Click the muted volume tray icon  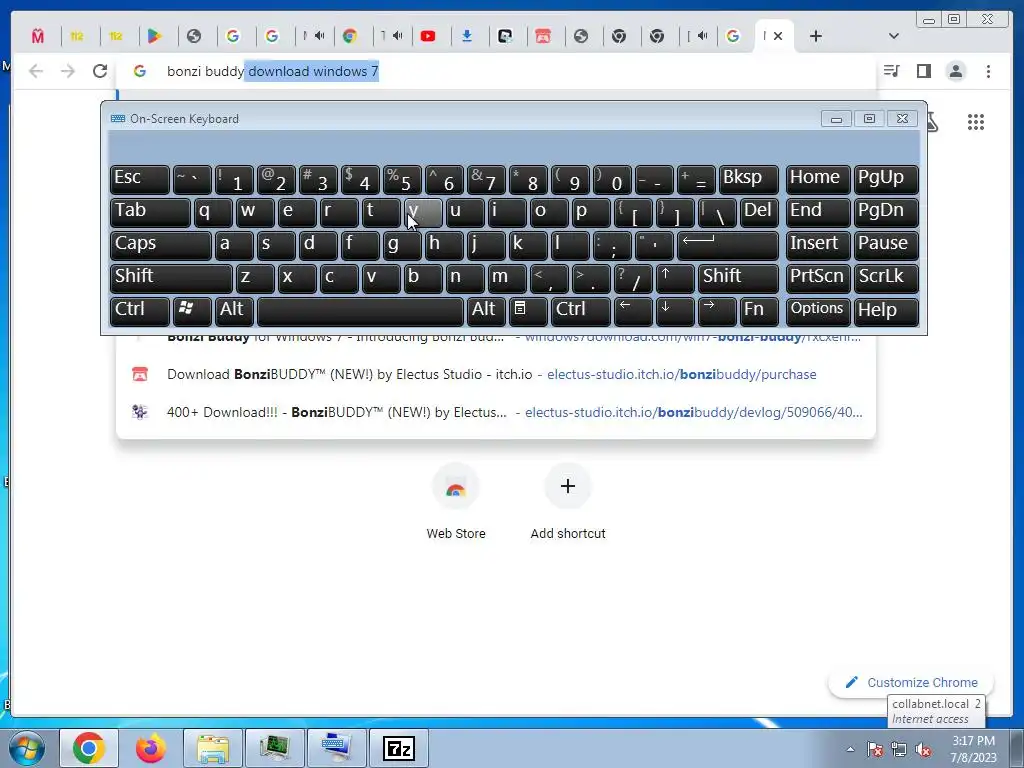pos(923,749)
